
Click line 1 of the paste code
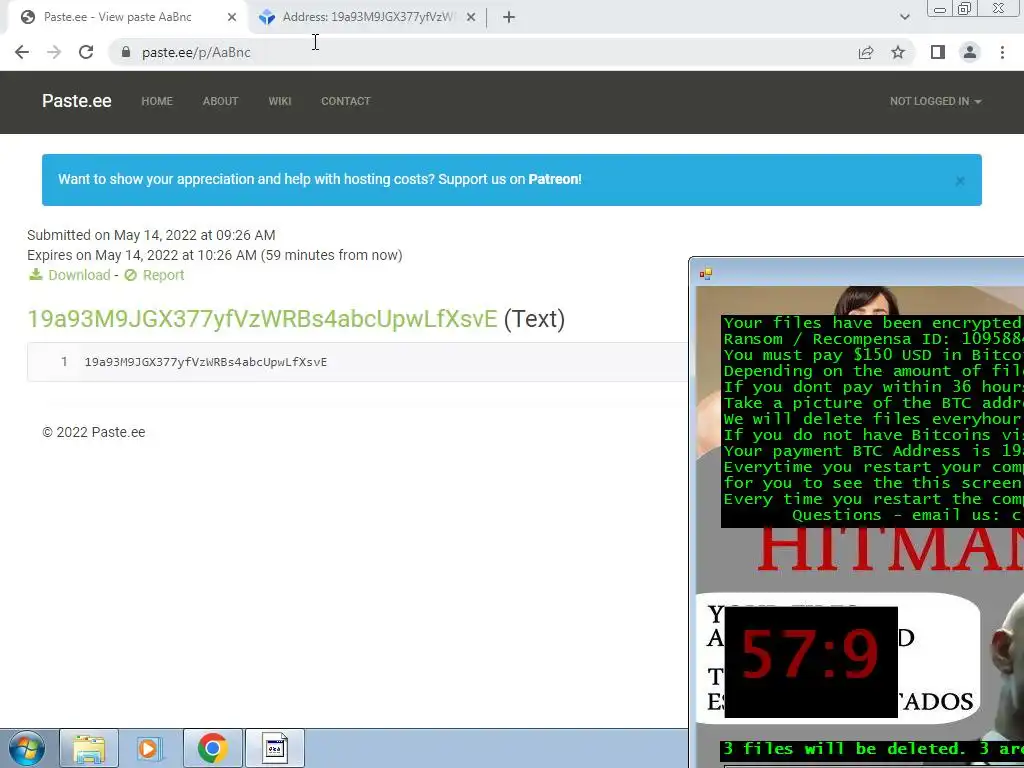coord(205,362)
